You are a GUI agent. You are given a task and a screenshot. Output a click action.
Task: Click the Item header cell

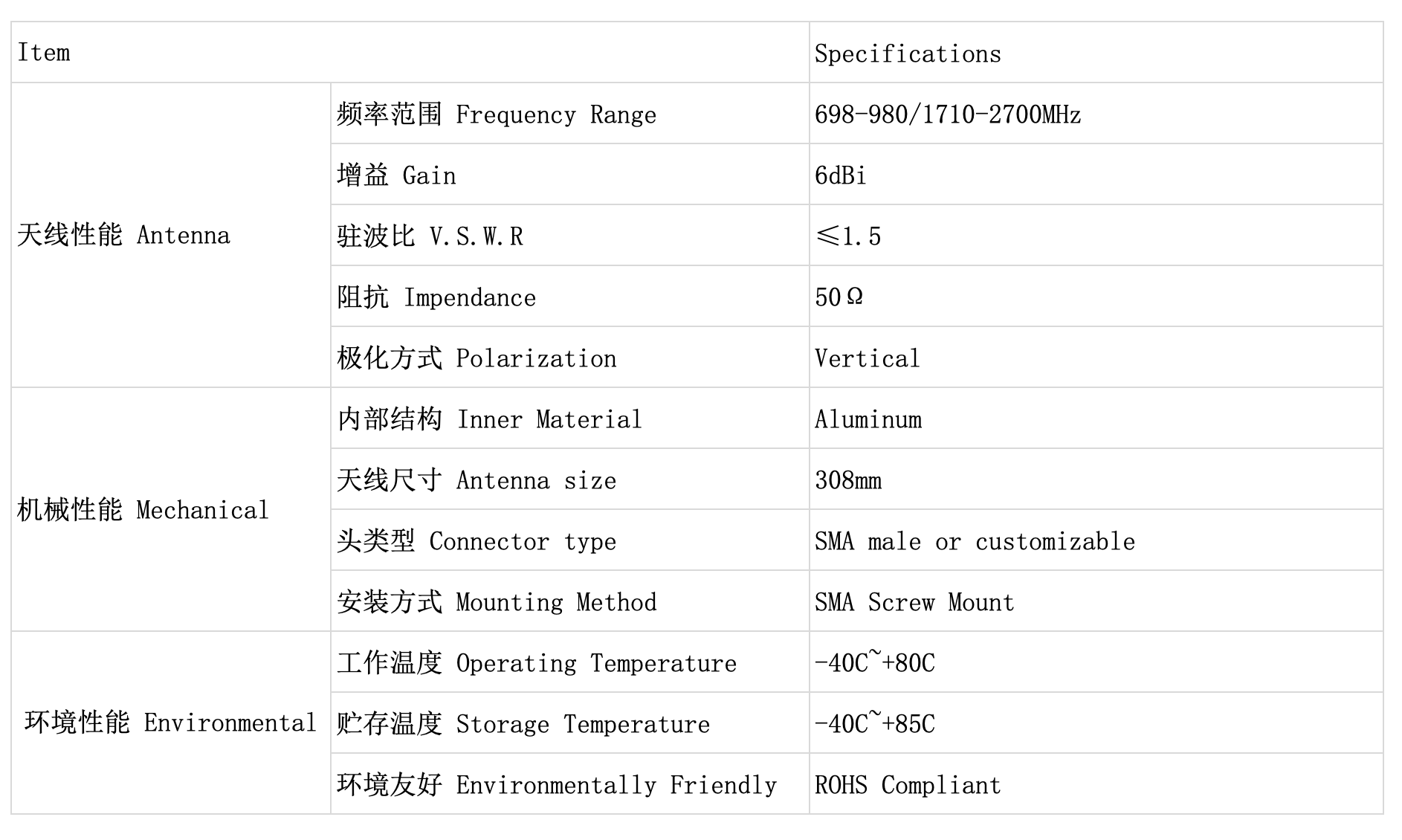click(410, 52)
